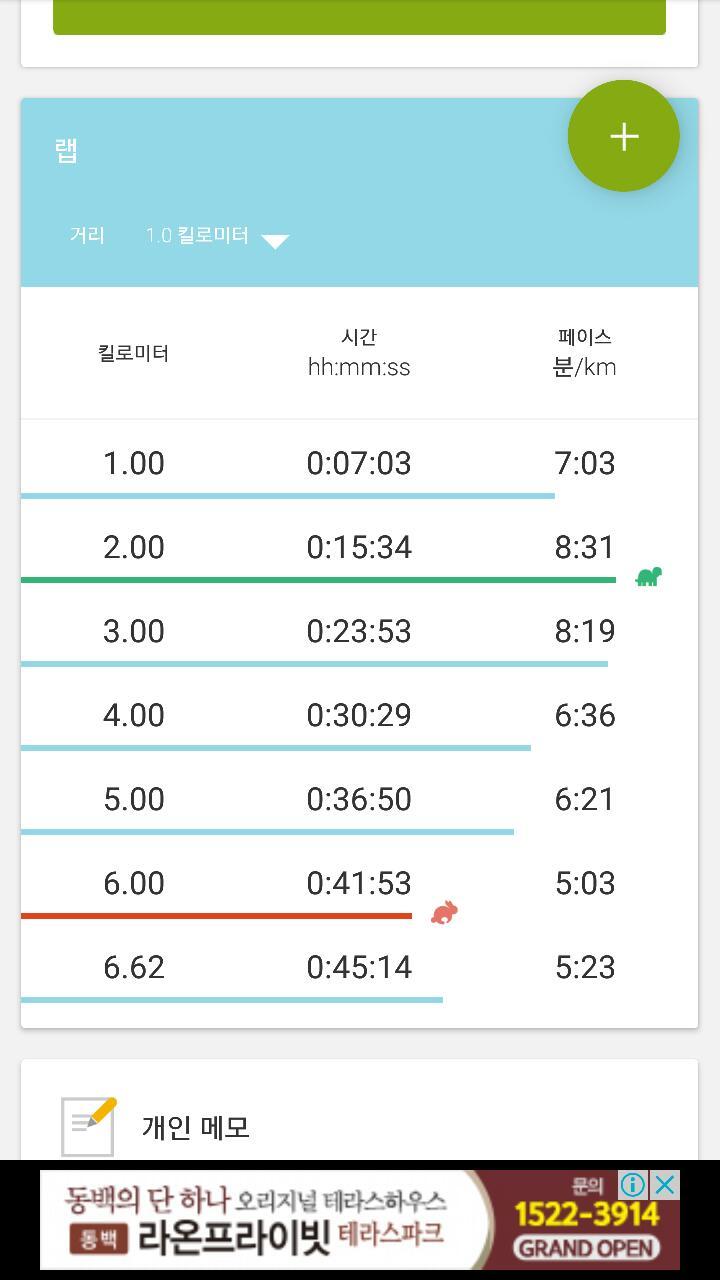Select the 1.00 km lap row
Viewport: 720px width, 1280px height.
[359, 463]
